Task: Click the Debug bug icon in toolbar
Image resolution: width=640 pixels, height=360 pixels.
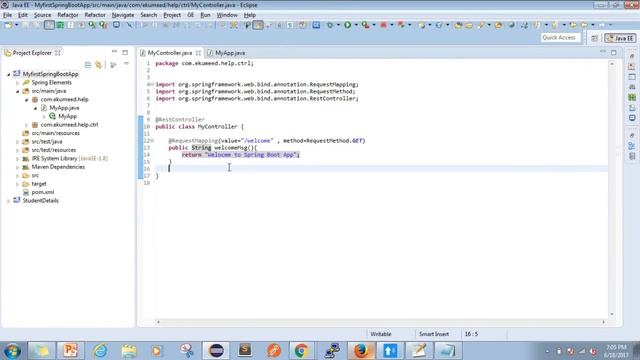Action: pos(330,25)
